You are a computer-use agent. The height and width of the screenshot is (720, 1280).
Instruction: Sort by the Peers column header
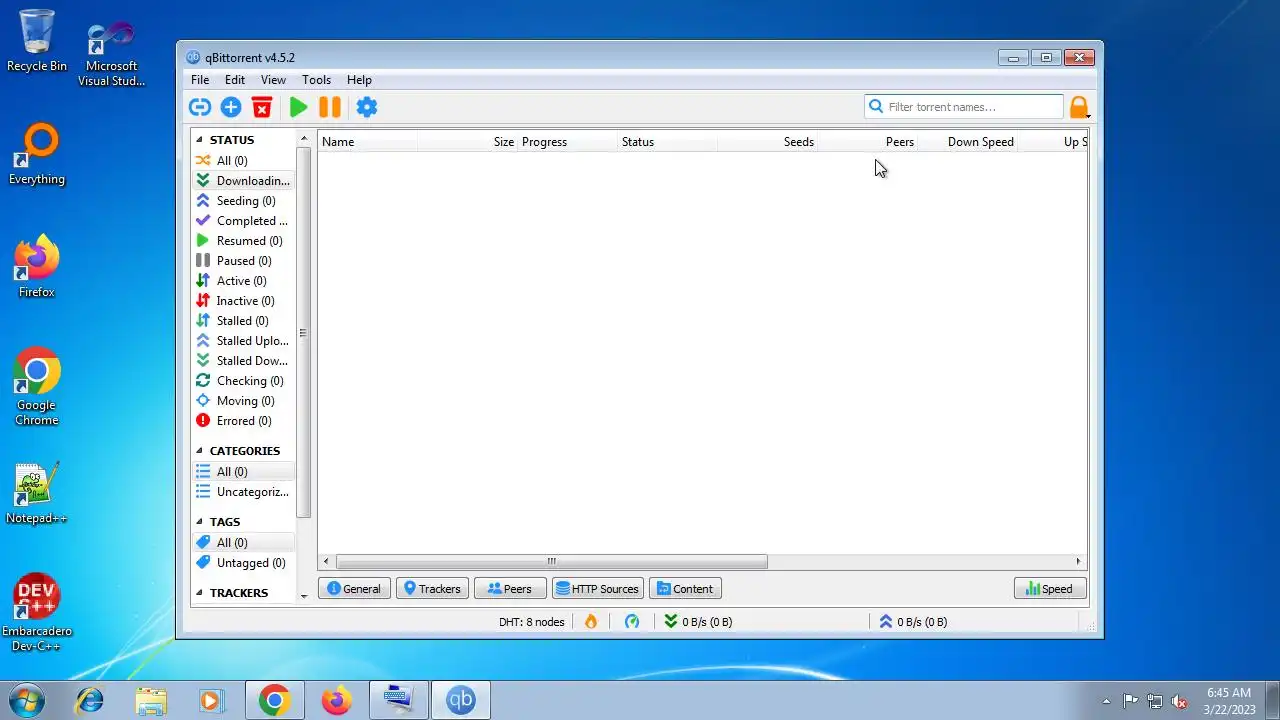coord(867,142)
